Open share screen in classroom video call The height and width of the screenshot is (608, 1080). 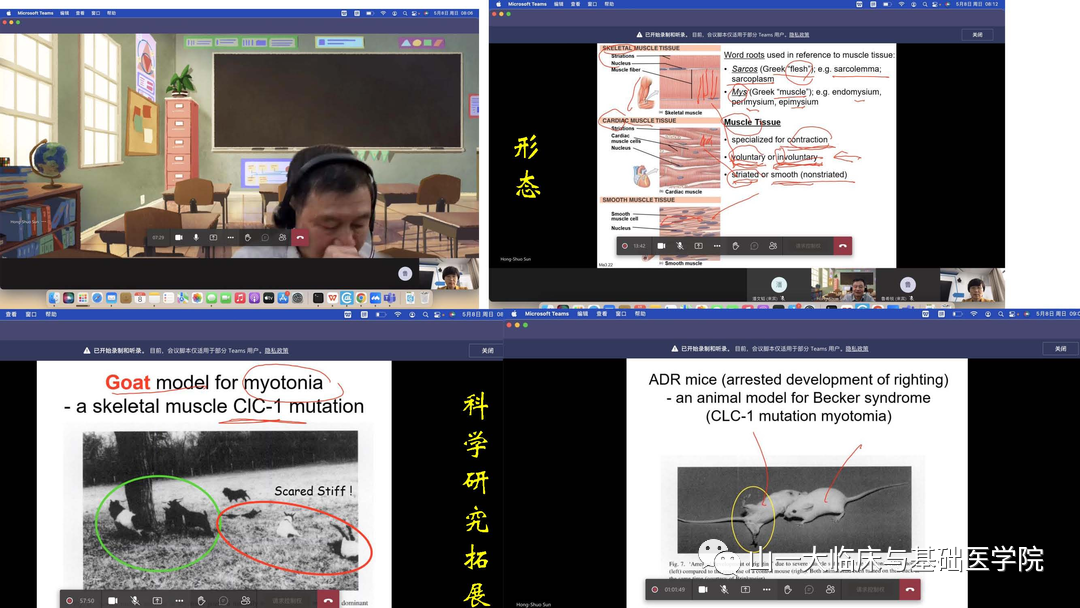coord(213,238)
